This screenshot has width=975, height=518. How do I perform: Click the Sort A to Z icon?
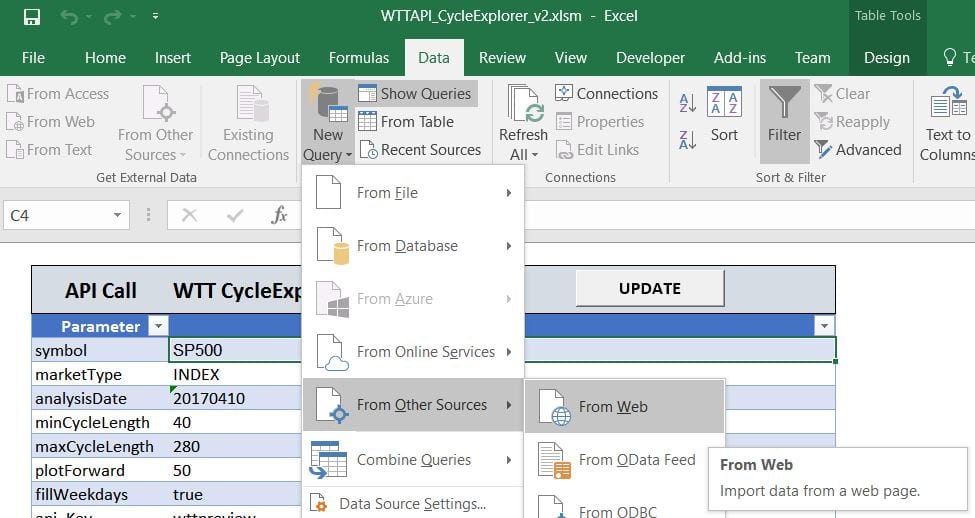click(688, 103)
